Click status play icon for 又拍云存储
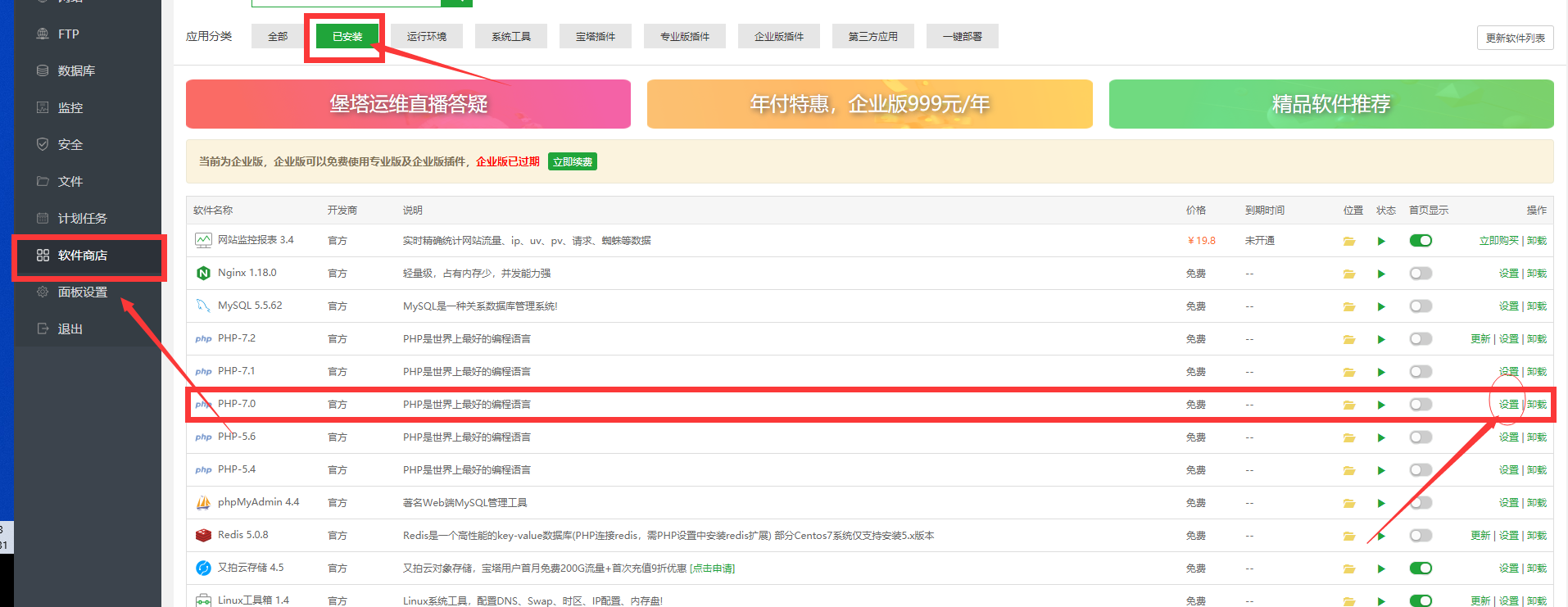Screen dimensions: 1568x607 click(1381, 568)
